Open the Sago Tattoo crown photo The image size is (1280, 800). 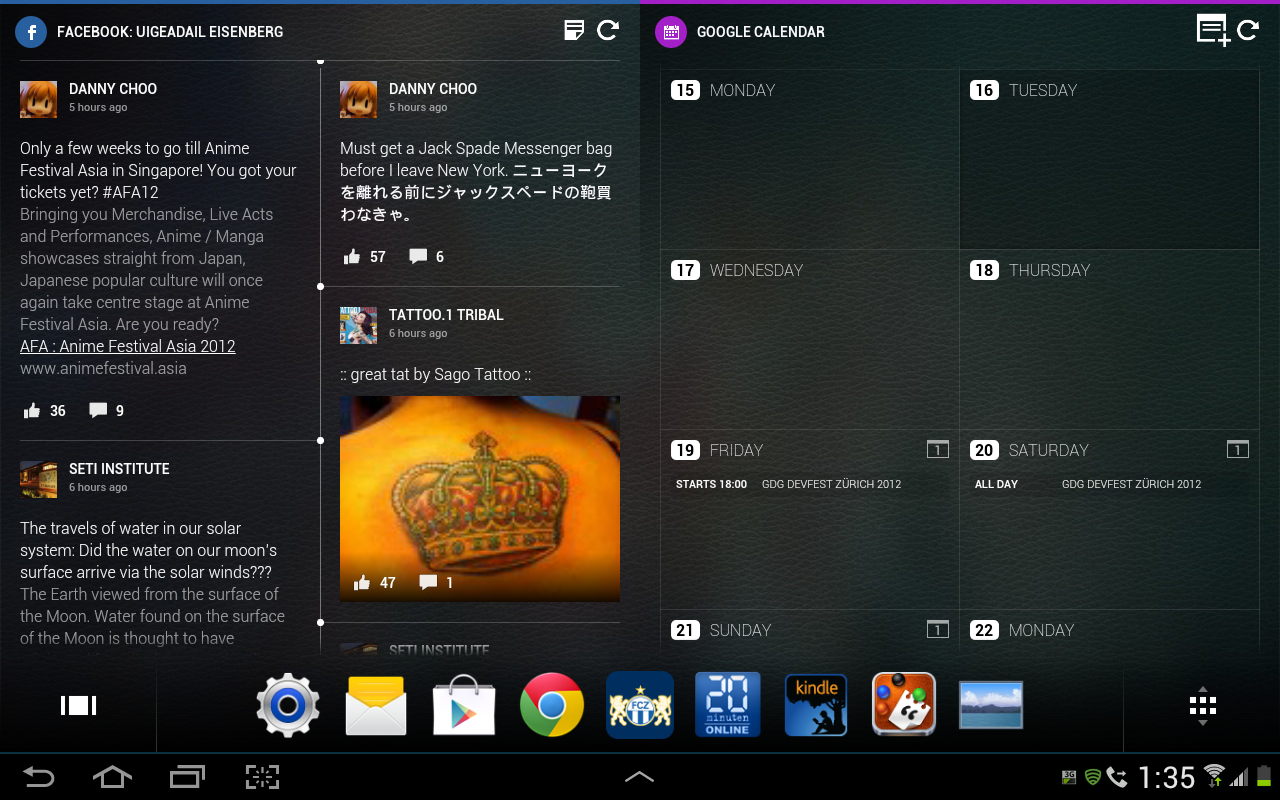tap(480, 499)
